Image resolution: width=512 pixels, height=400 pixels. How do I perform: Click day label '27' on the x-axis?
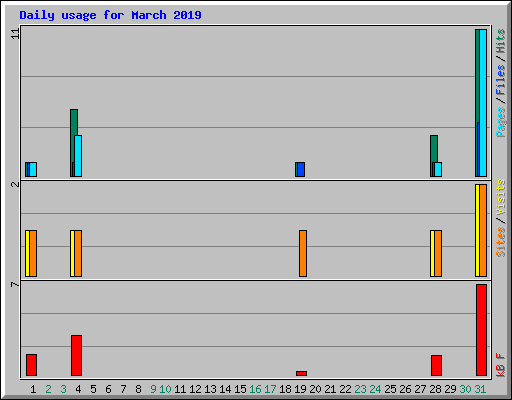point(420,389)
